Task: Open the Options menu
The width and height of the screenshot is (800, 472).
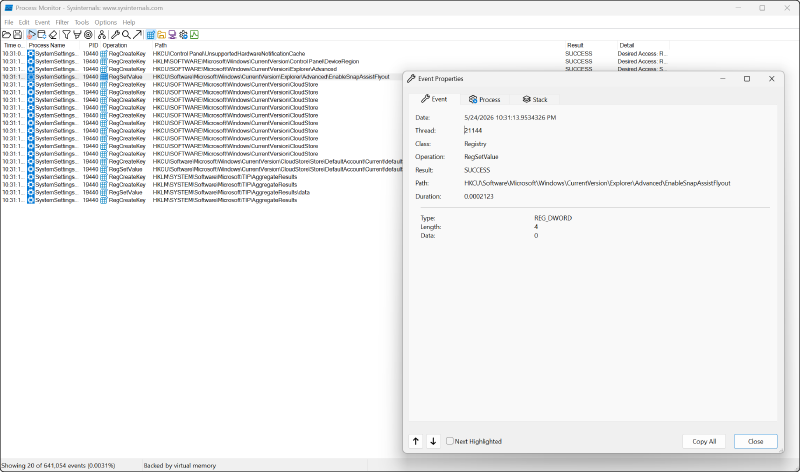Action: [106, 22]
